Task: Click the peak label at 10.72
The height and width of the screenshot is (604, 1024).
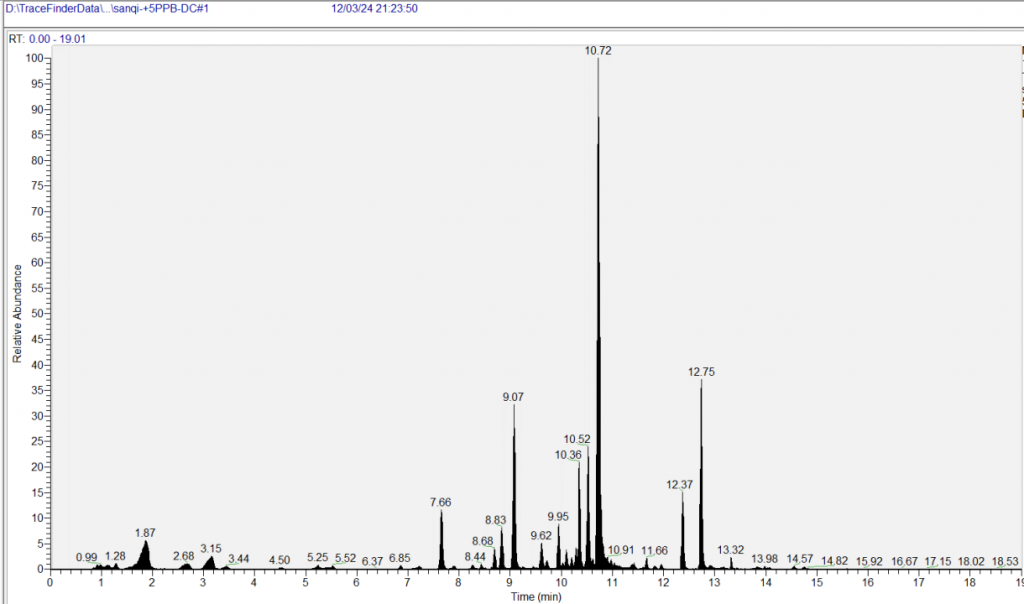Action: [598, 50]
